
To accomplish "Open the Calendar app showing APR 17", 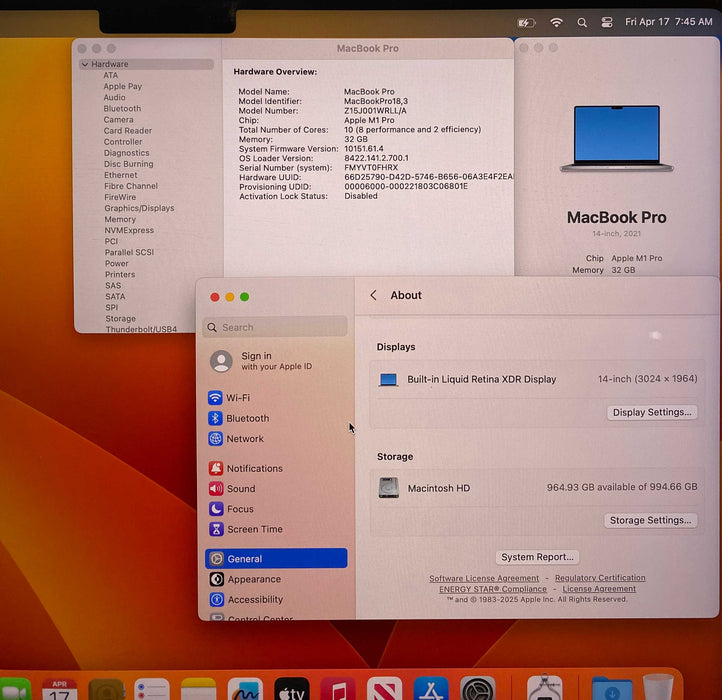I will coord(59,689).
